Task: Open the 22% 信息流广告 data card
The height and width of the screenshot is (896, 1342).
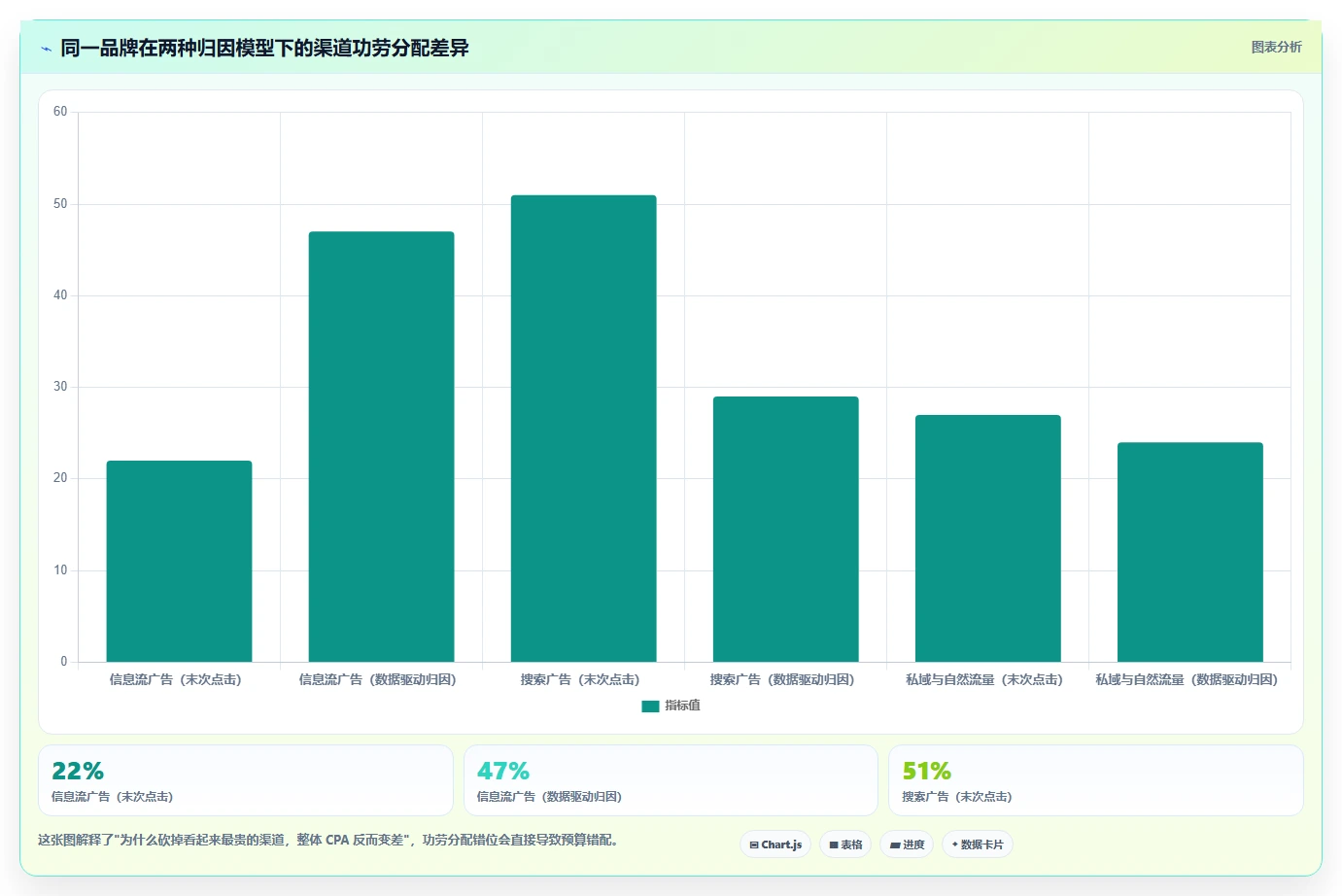Action: 246,780
